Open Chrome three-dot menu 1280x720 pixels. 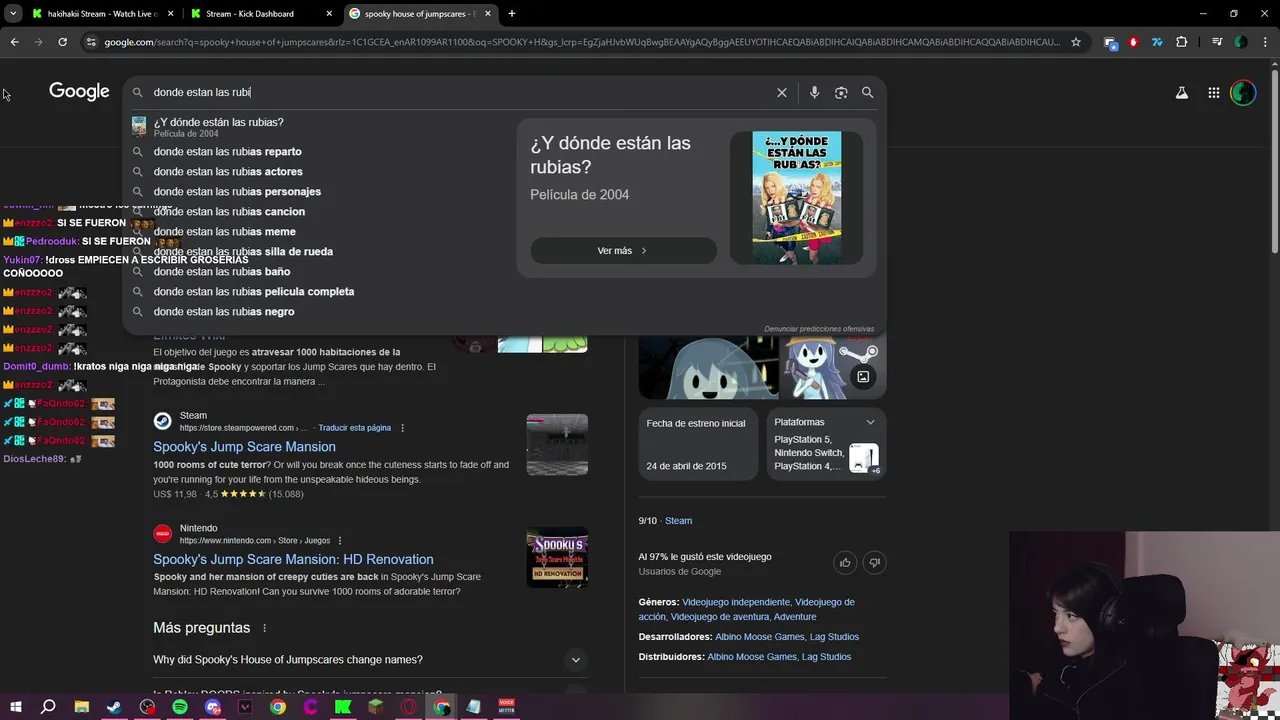point(1265,42)
